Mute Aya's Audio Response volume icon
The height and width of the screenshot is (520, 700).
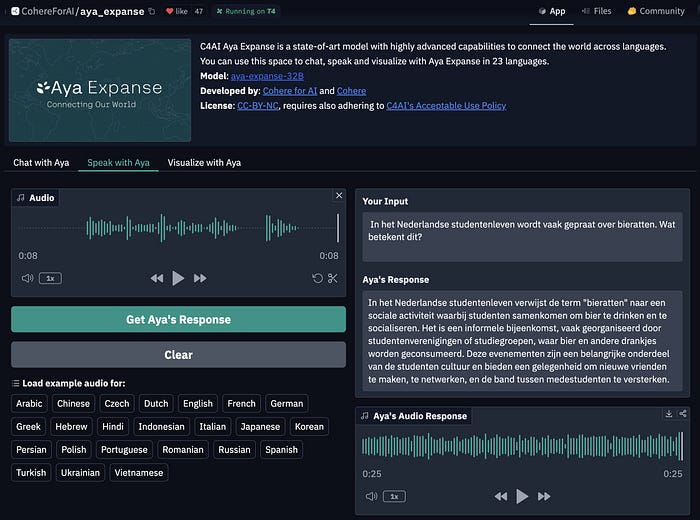pyautogui.click(x=371, y=496)
